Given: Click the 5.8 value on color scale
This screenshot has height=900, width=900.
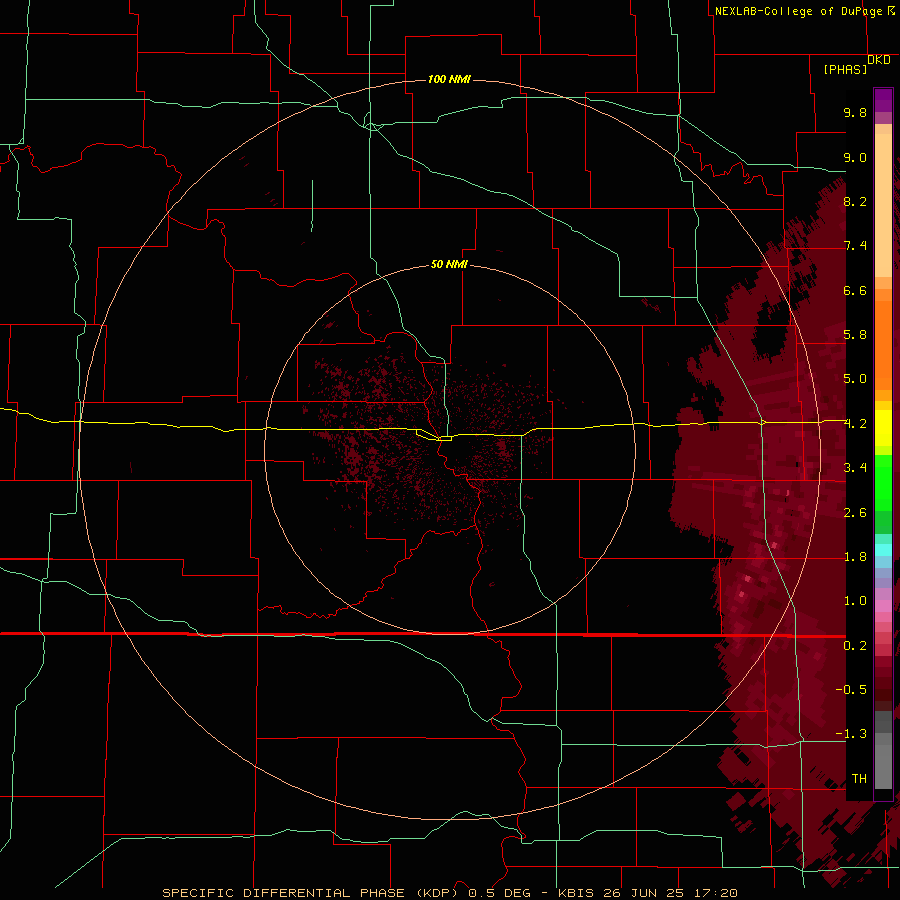Looking at the screenshot, I should [855, 335].
